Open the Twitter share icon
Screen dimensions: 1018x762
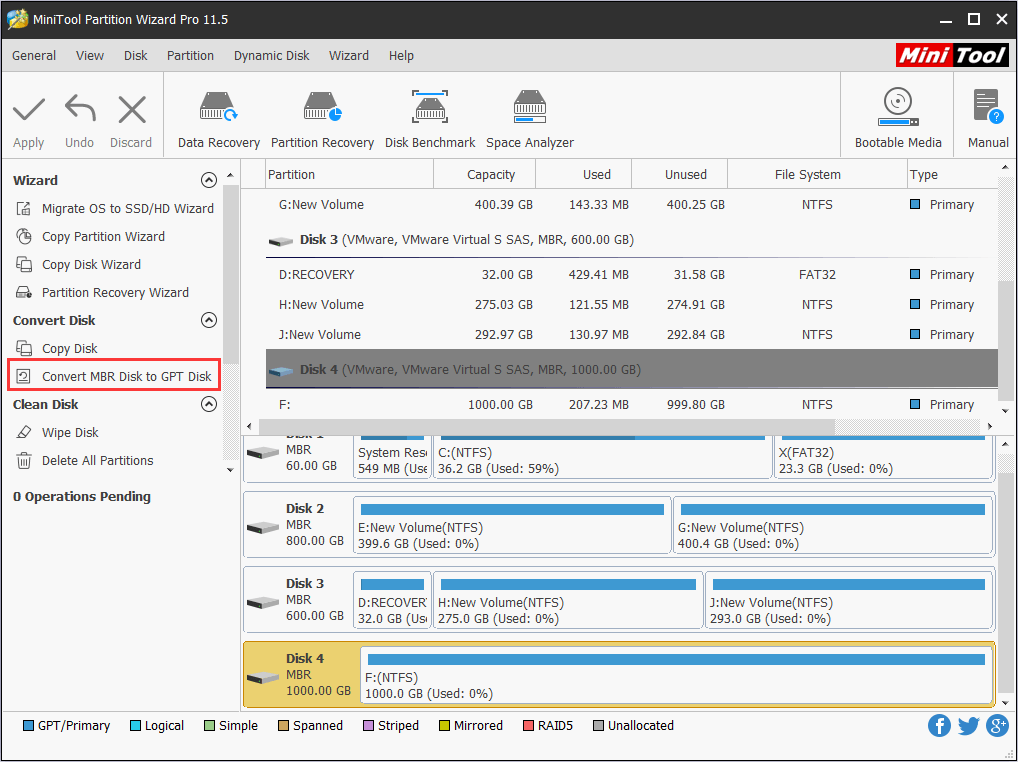coord(968,726)
